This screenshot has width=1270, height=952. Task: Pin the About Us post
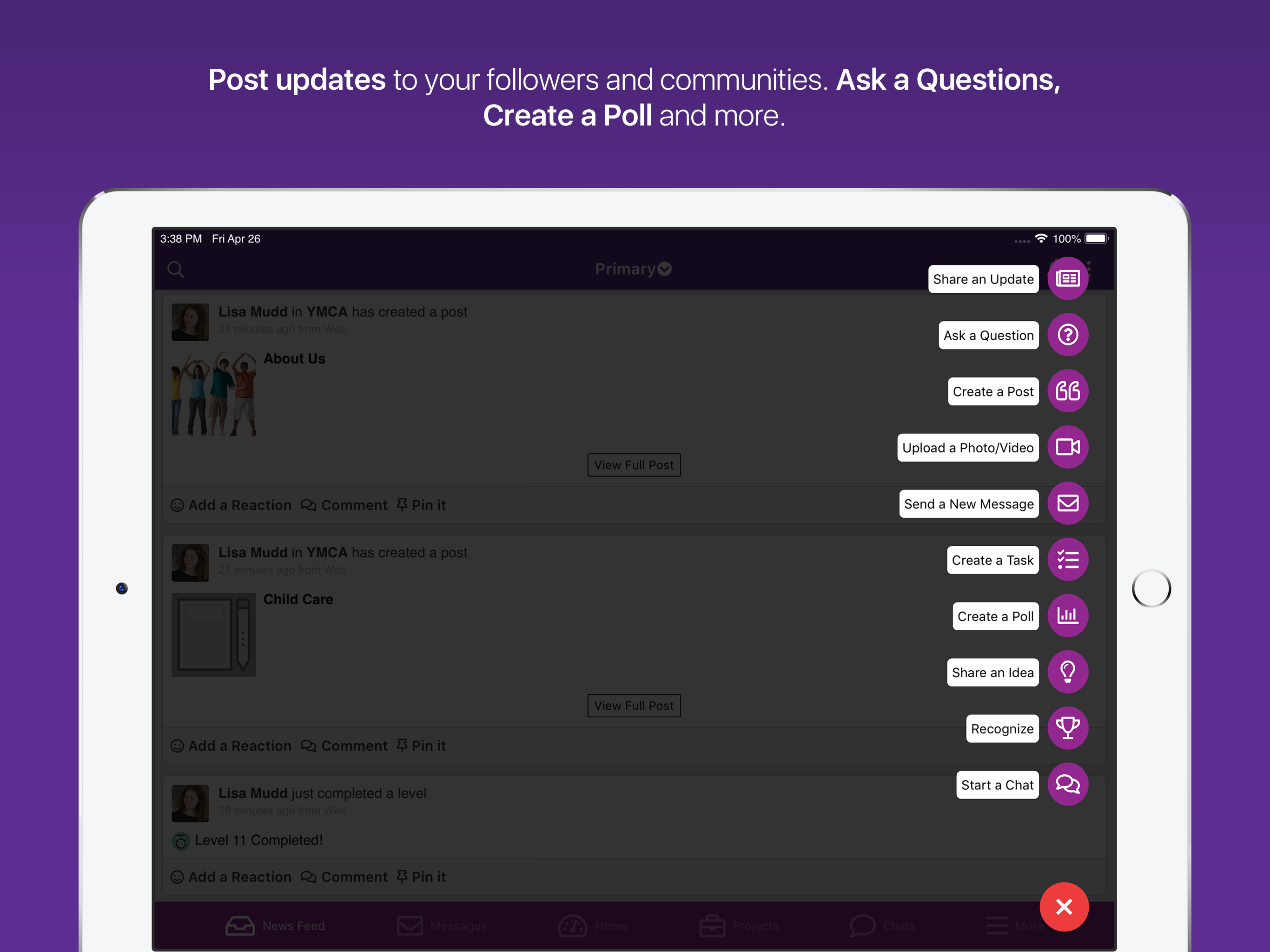(421, 505)
